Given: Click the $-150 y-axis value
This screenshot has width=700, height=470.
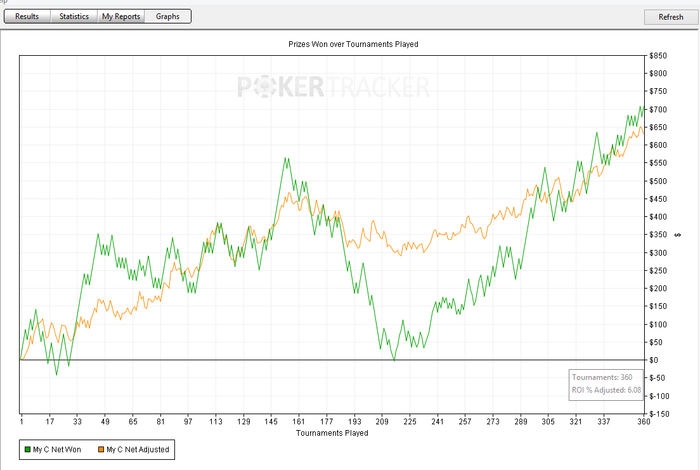Looking at the screenshot, I should coord(659,414).
